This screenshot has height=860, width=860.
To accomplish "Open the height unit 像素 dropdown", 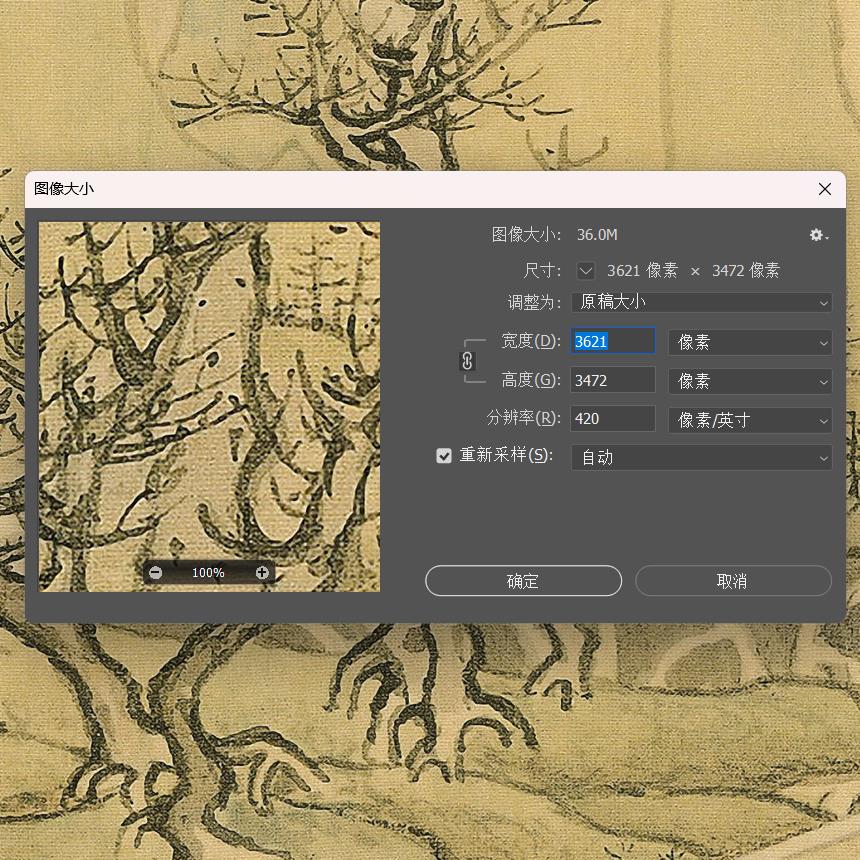I will (x=750, y=381).
